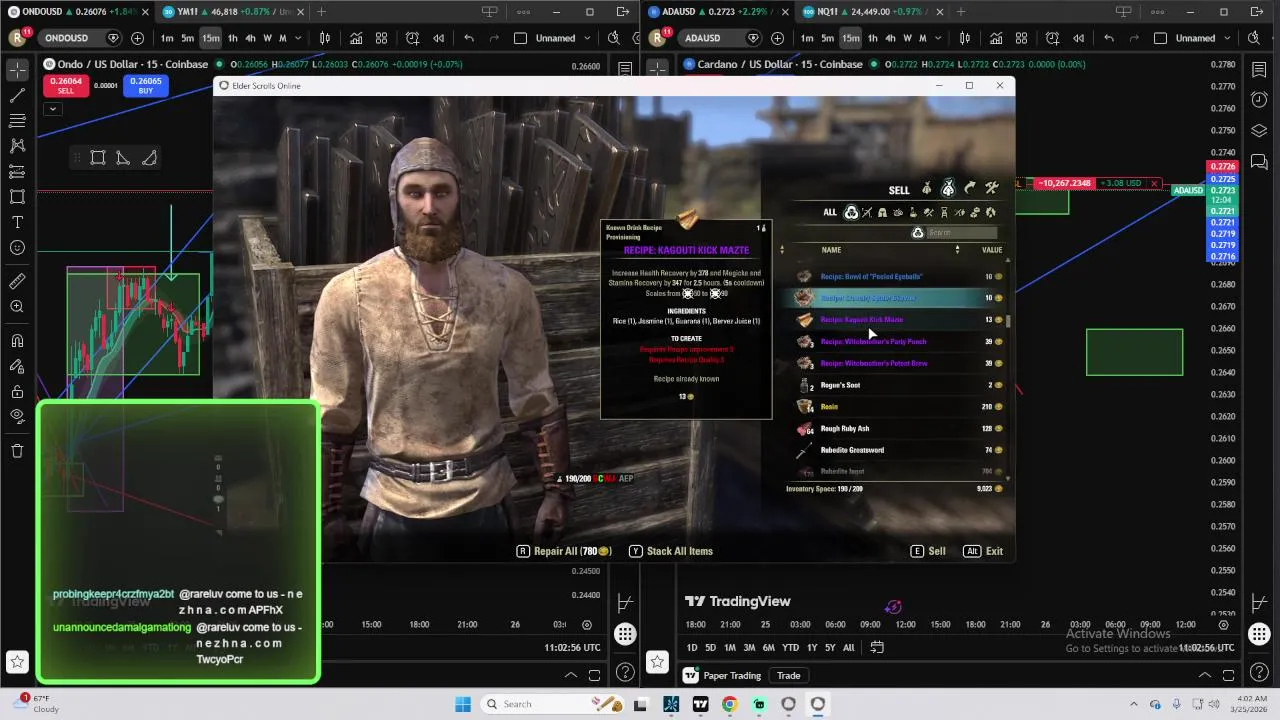Open the text tool marked T
1280x720 pixels.
[17, 222]
